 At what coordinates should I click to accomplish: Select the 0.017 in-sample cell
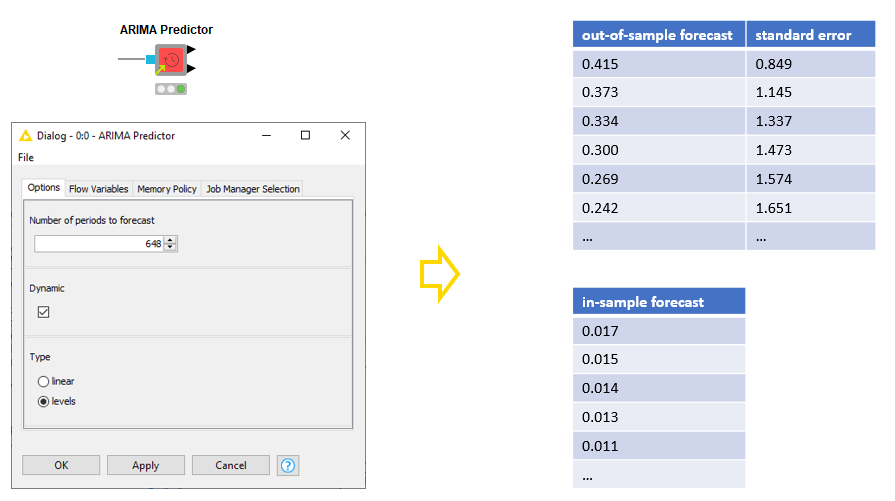coord(659,331)
